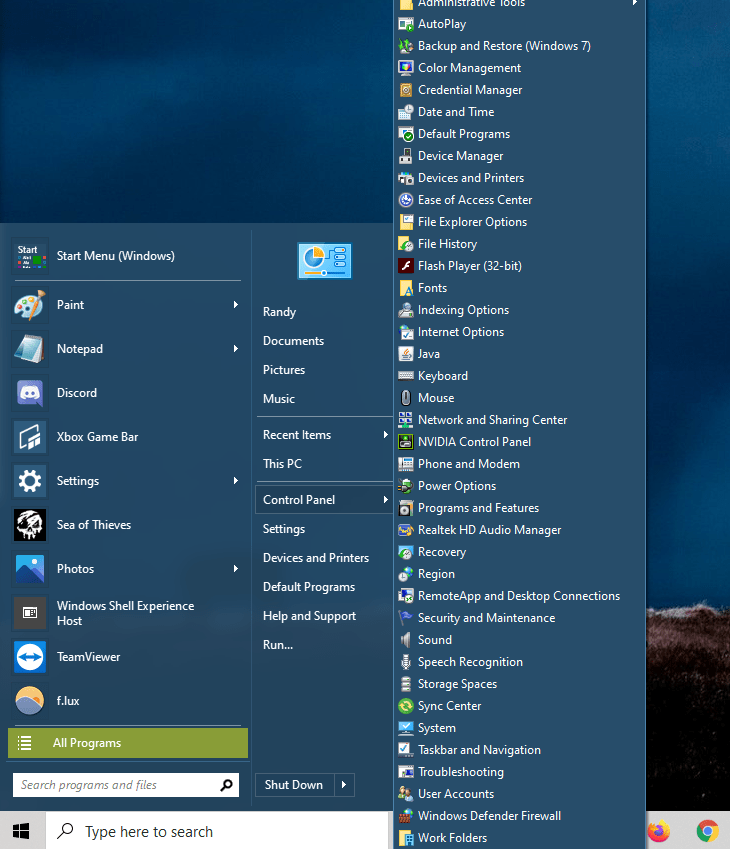Viewport: 730px width, 849px height.
Task: Open the Windows Defender Firewall icon
Action: click(406, 816)
